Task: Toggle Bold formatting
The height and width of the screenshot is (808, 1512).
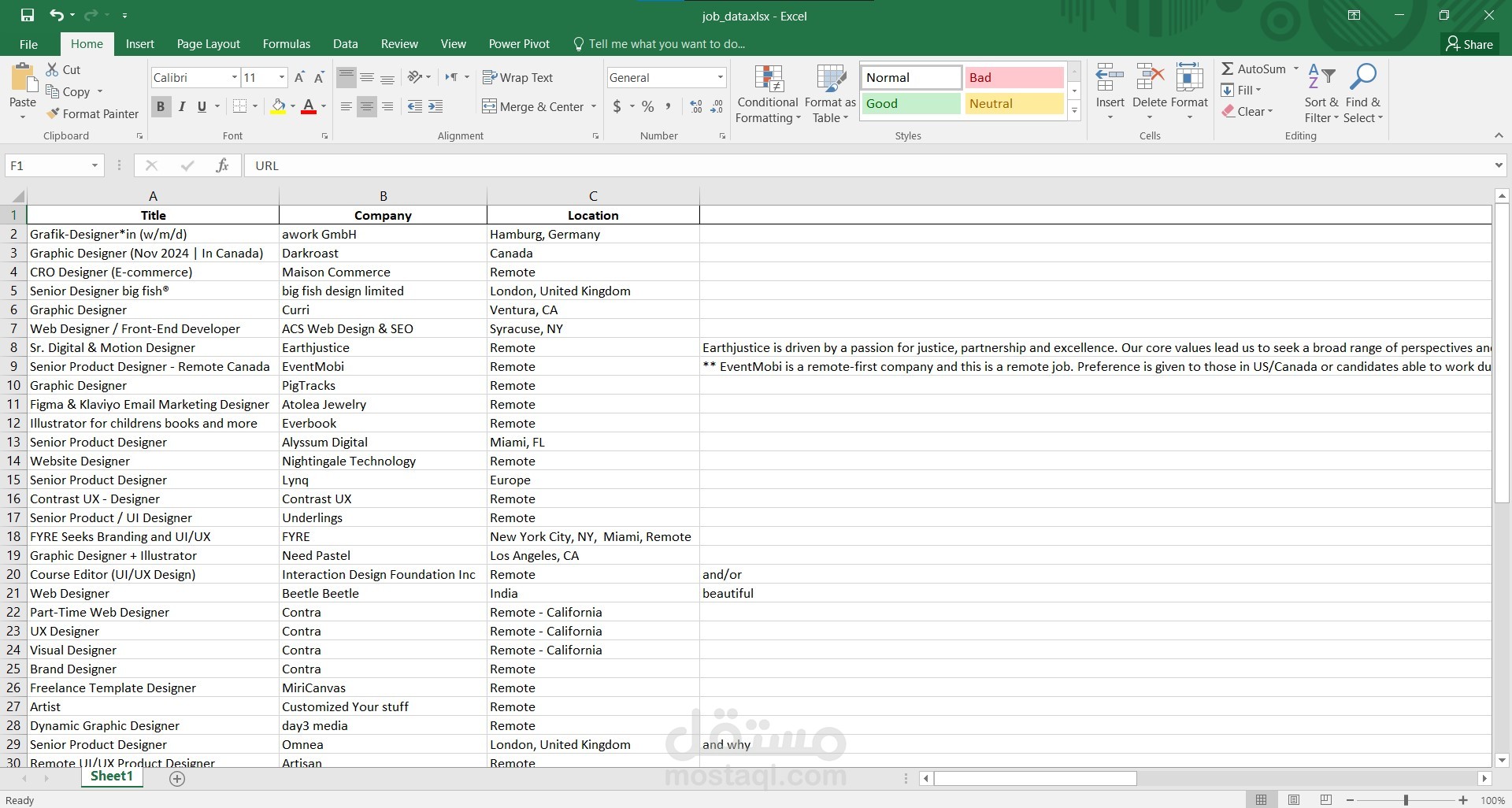Action: [x=161, y=106]
